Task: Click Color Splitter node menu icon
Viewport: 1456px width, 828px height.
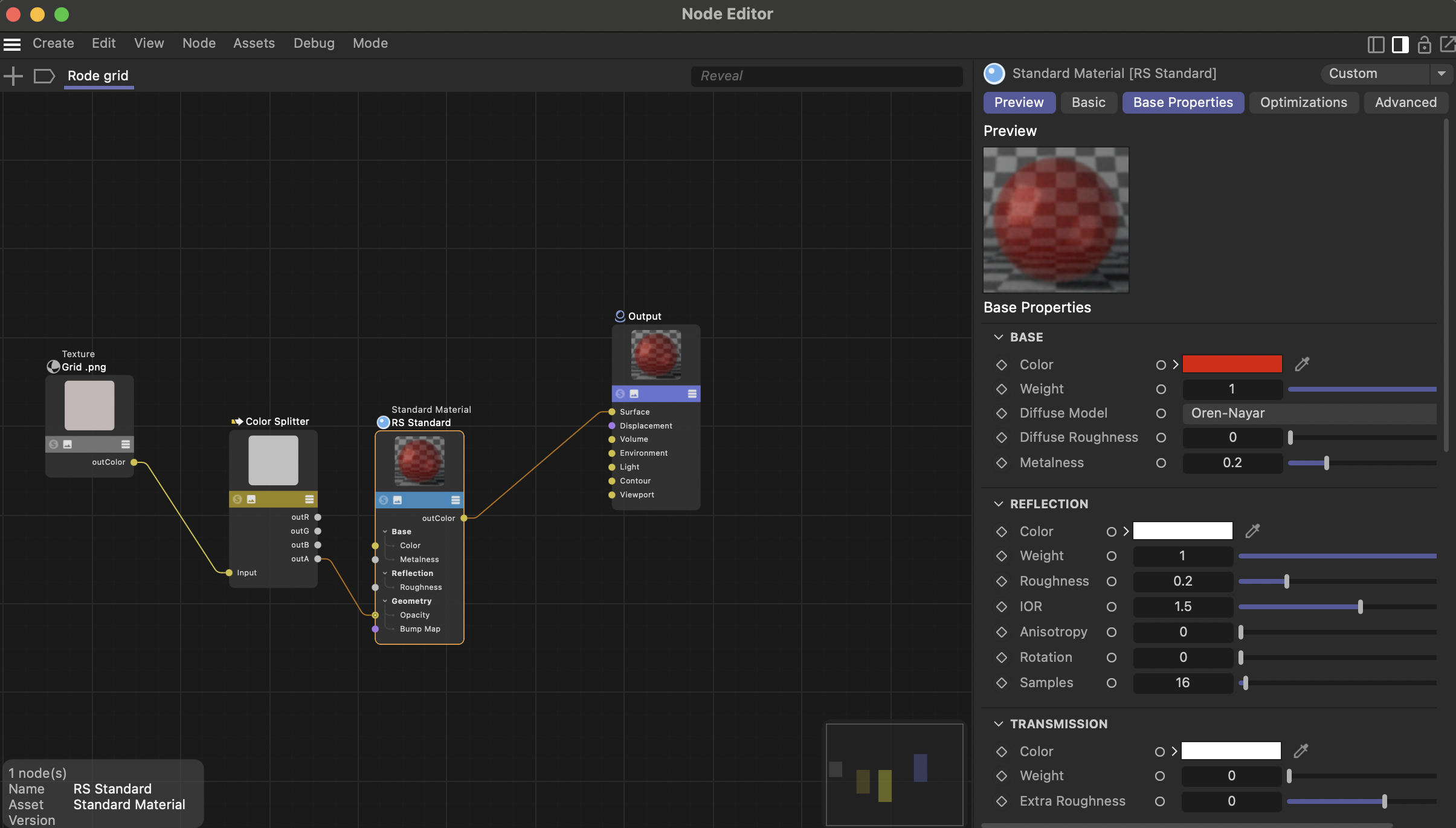Action: pos(309,499)
